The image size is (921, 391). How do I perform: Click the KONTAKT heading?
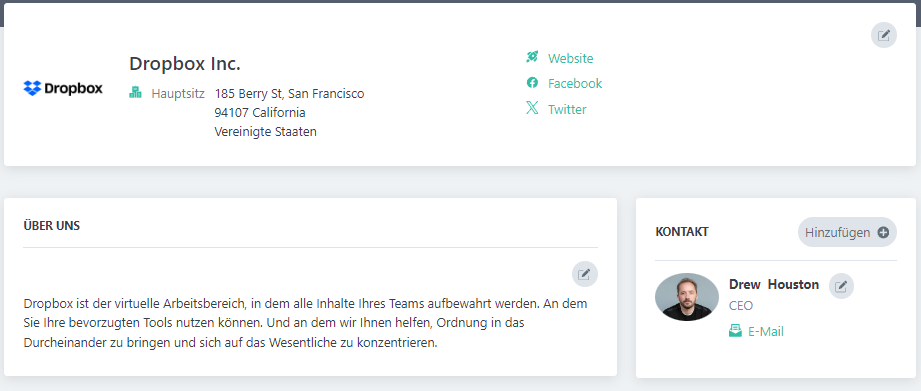pos(682,232)
